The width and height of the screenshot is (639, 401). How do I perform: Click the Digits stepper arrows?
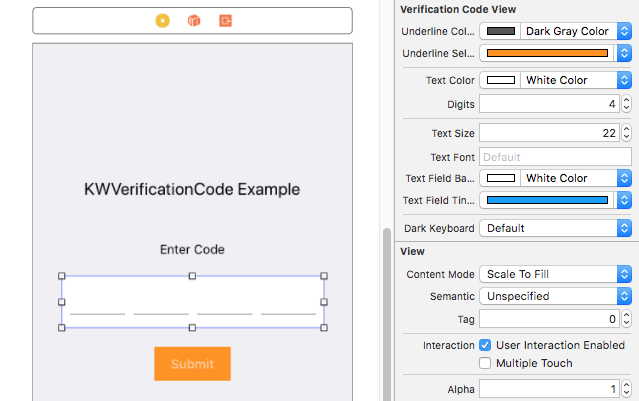pos(626,104)
